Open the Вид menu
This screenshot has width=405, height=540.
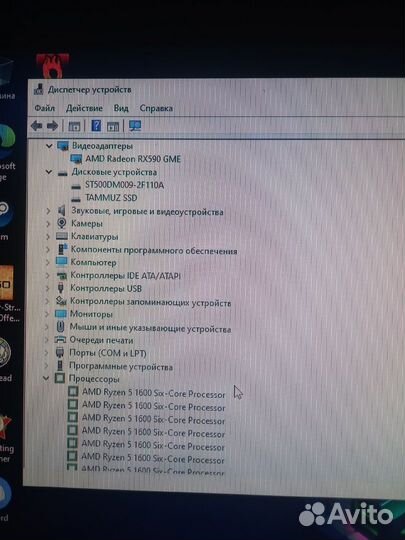coord(121,108)
